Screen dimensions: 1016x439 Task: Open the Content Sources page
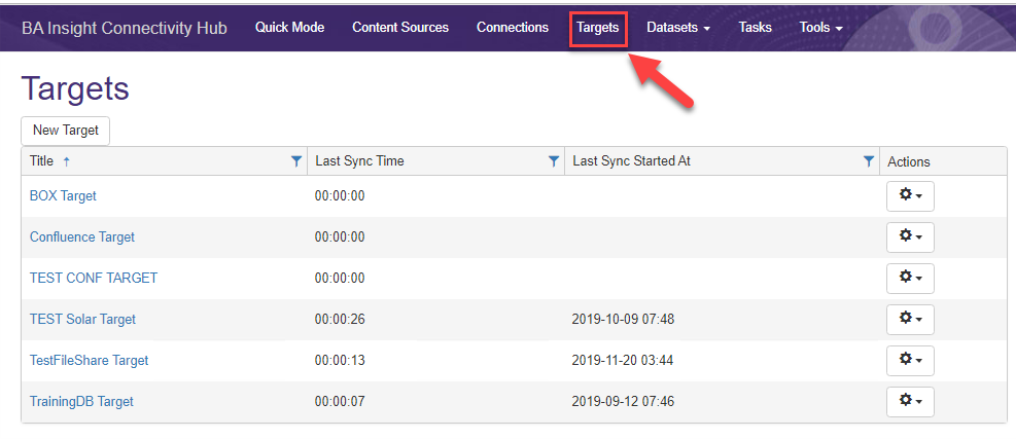click(400, 28)
